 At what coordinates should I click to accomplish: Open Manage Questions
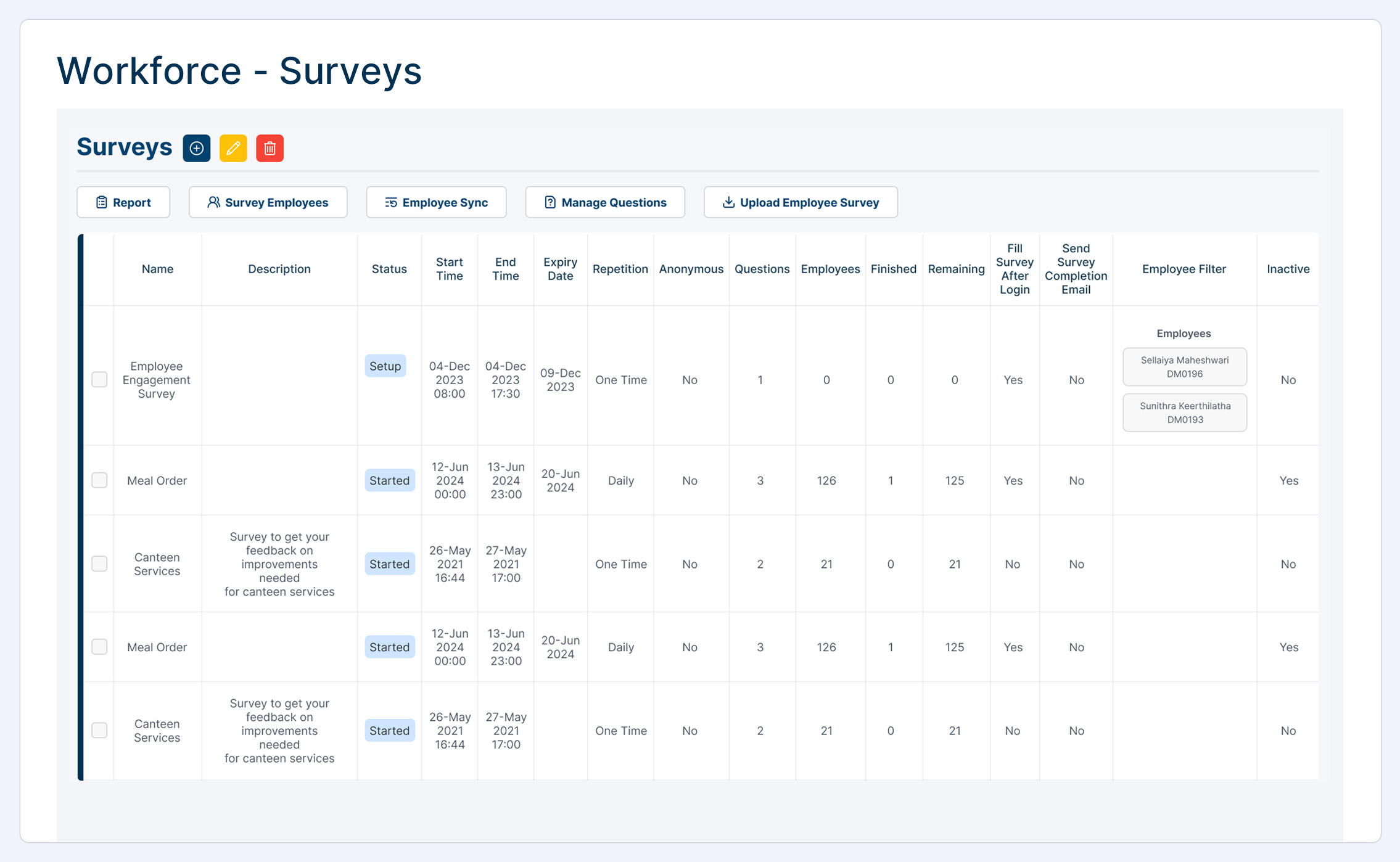(604, 202)
